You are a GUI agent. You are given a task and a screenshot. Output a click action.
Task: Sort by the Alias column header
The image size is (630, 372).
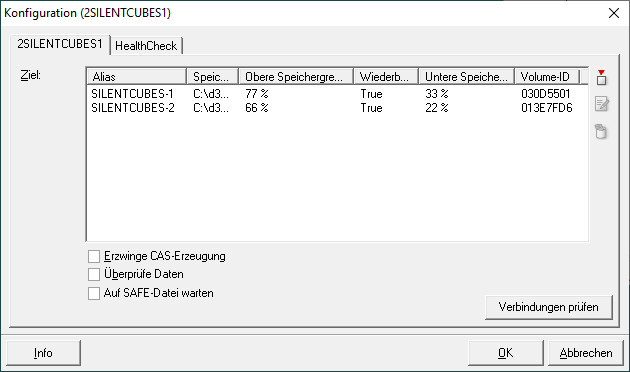pyautogui.click(x=137, y=76)
